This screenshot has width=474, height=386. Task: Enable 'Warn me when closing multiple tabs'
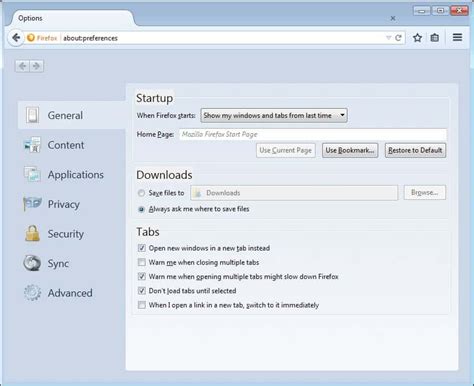142,262
